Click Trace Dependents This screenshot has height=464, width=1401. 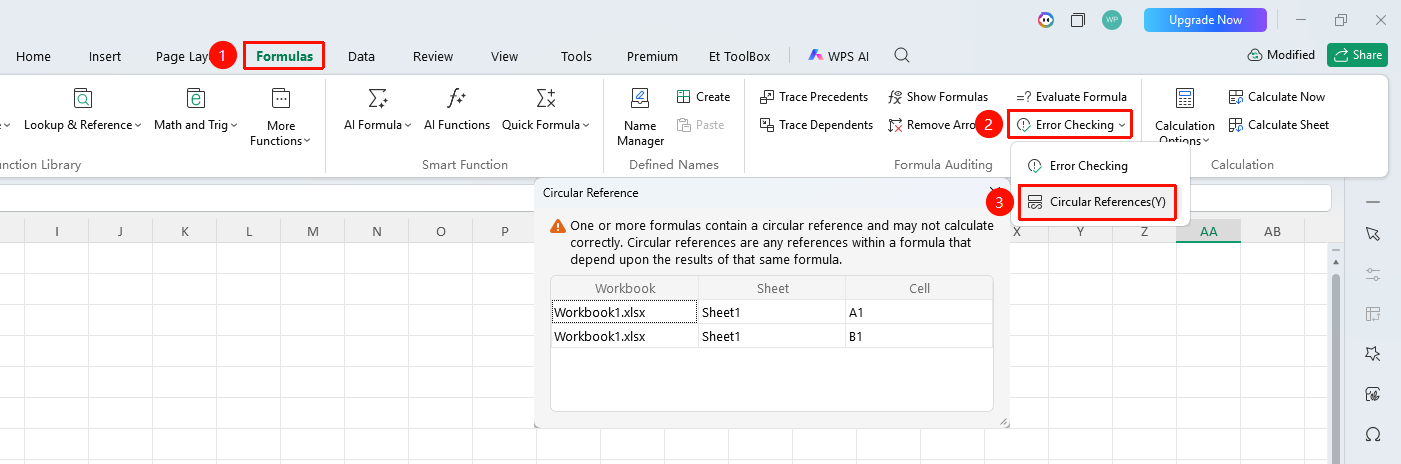816,125
